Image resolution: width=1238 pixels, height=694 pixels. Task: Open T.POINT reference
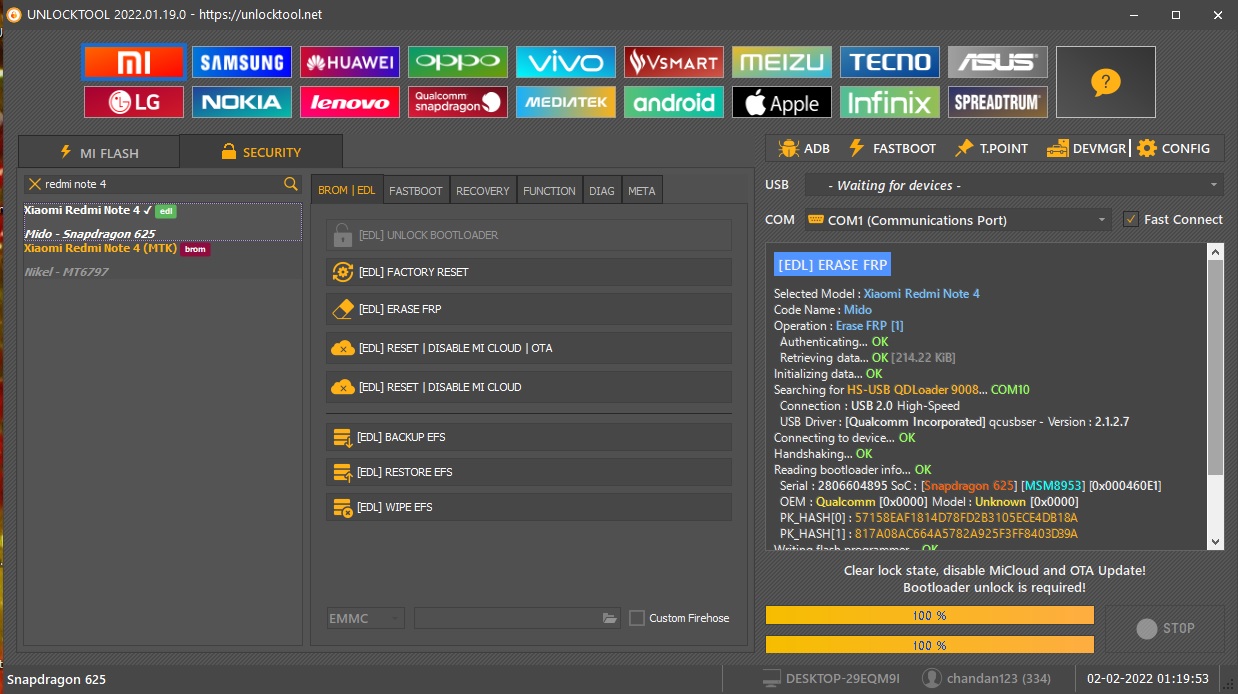point(991,148)
